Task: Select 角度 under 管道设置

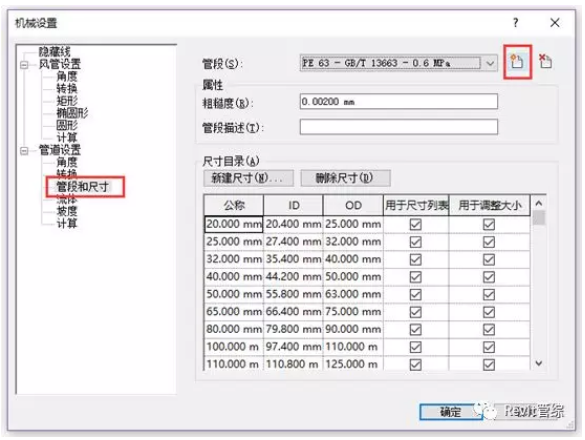Action: pyautogui.click(x=67, y=162)
